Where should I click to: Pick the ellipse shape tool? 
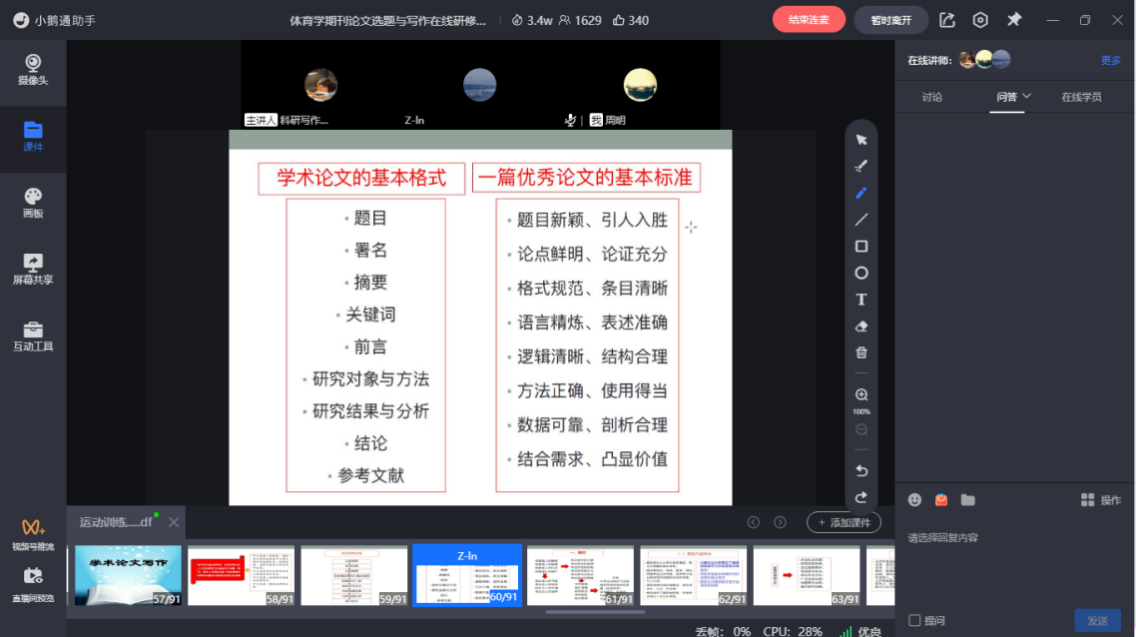tap(861, 273)
